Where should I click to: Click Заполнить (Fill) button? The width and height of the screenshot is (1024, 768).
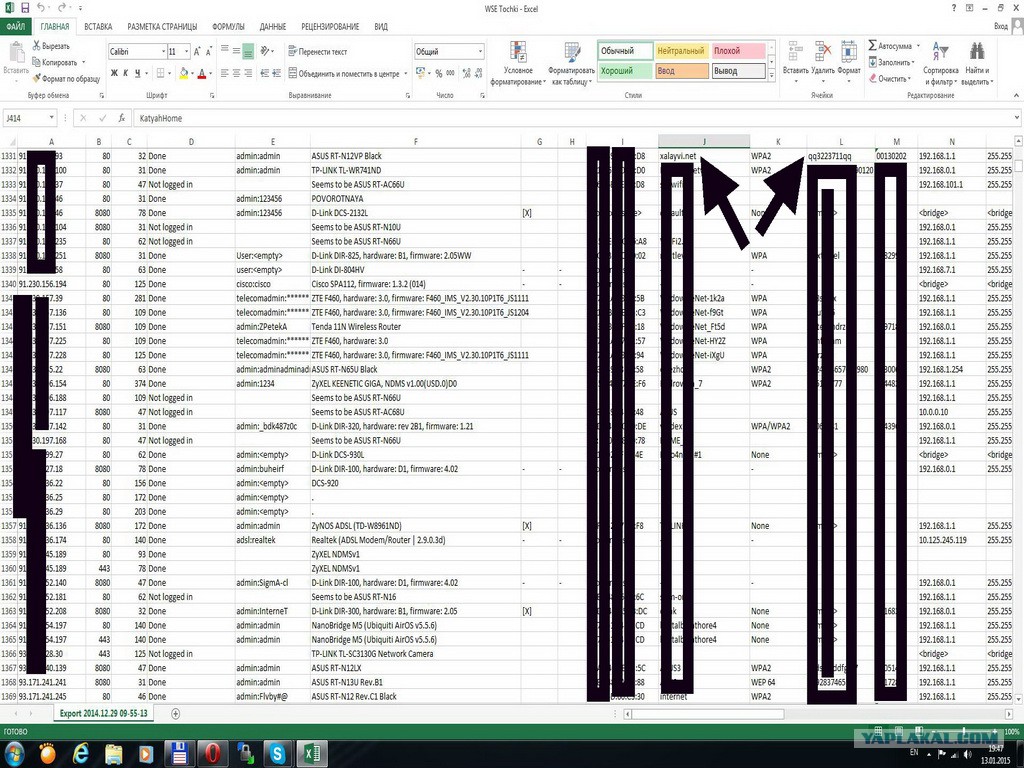coord(891,63)
